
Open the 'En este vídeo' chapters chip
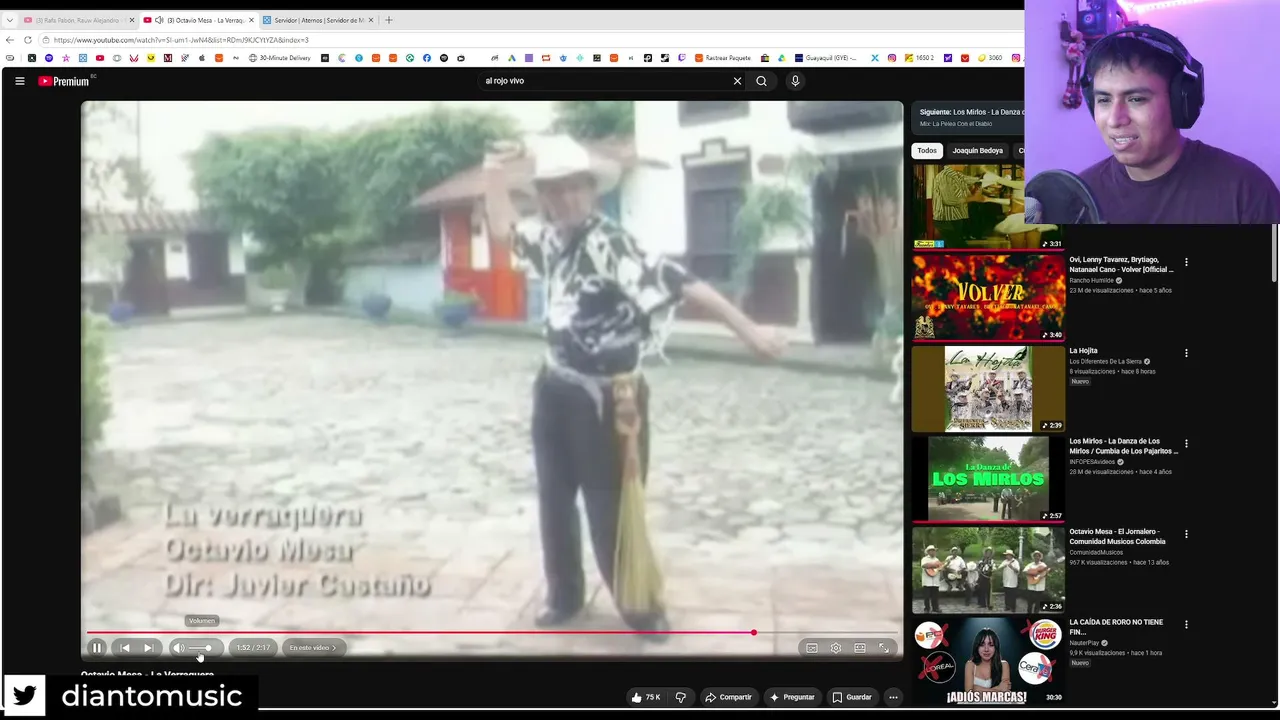(x=313, y=648)
